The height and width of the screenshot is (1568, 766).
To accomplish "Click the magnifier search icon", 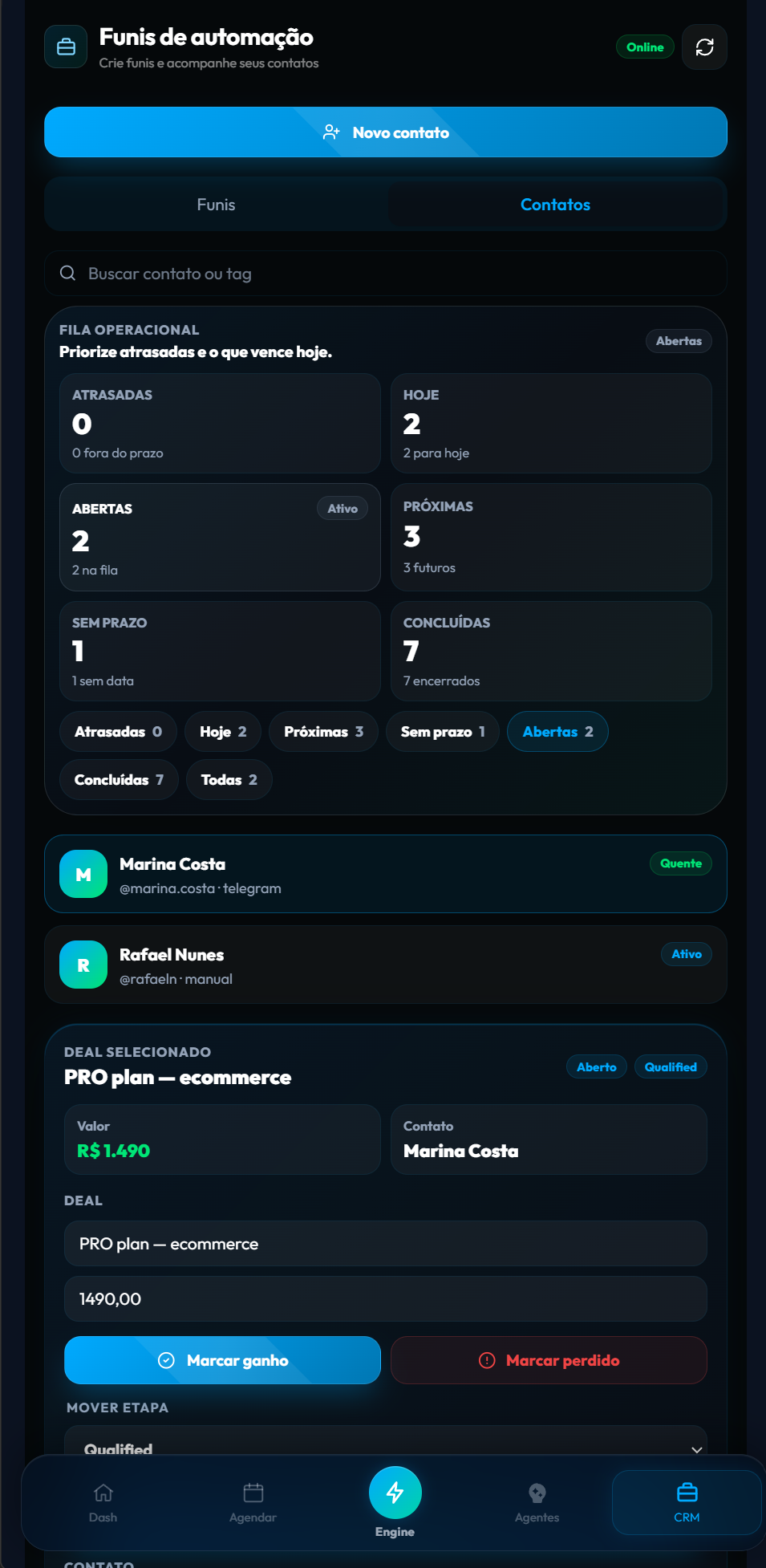I will coord(68,274).
